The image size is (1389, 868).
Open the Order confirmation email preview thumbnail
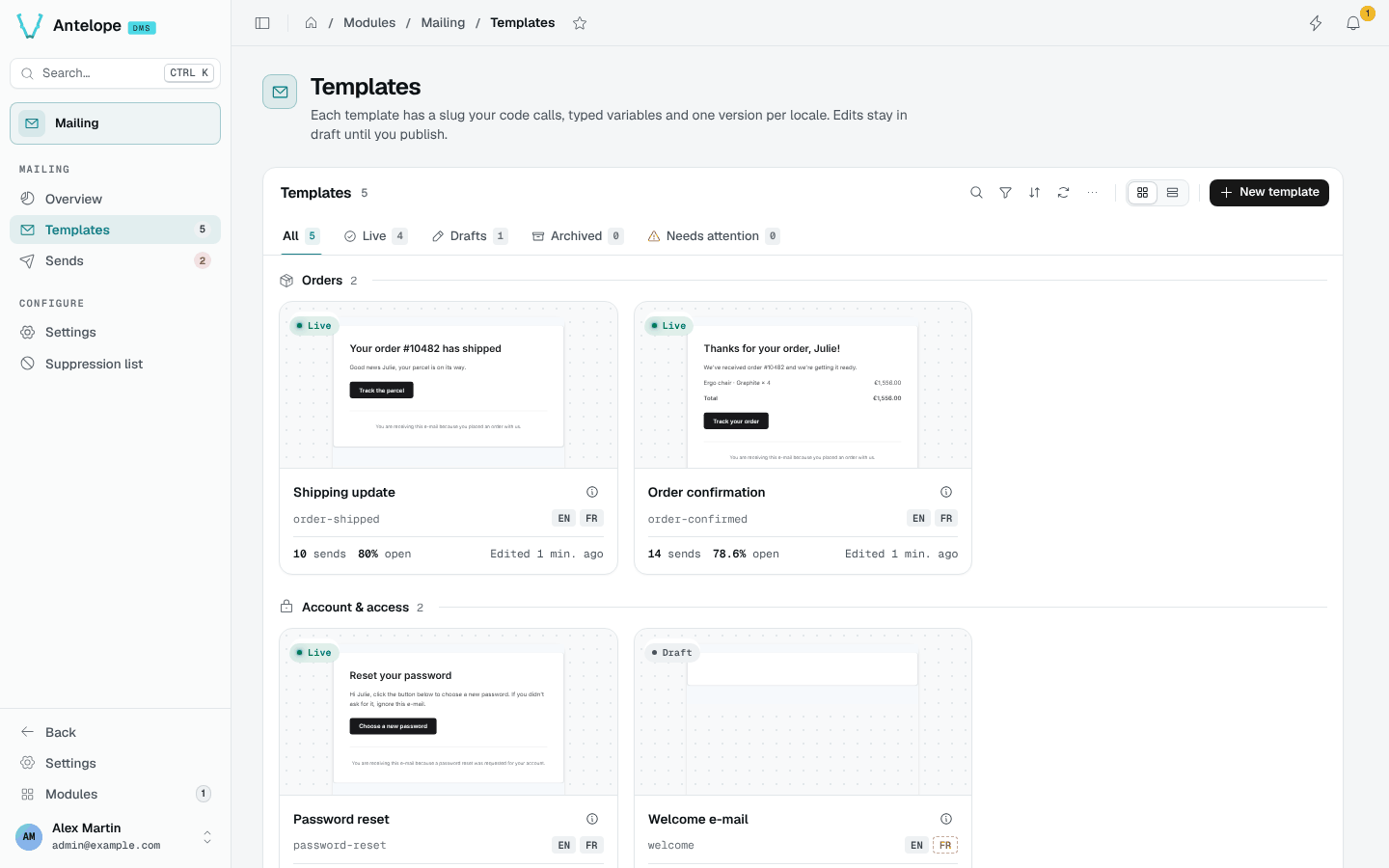[803, 386]
